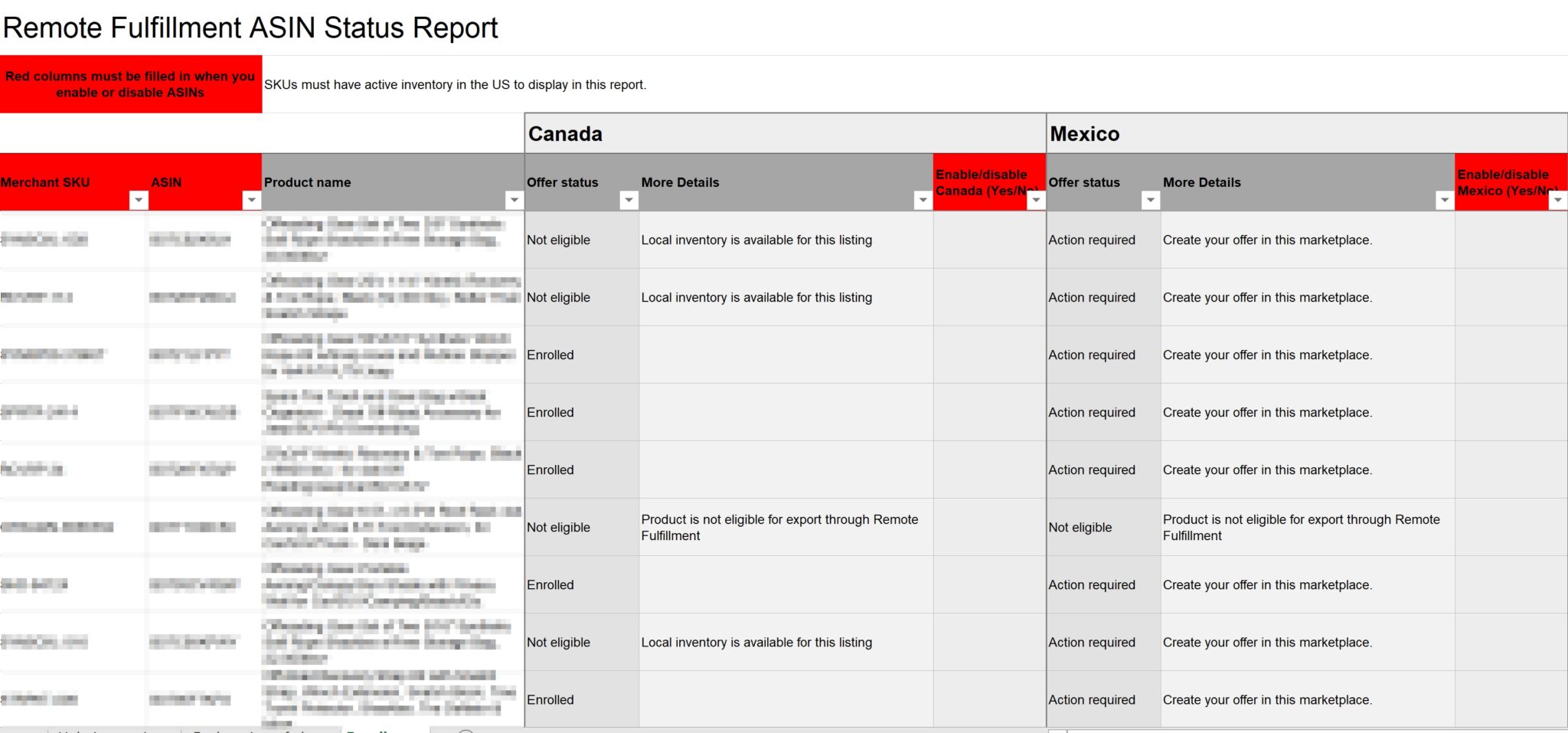The height and width of the screenshot is (733, 1568).
Task: Select first row Enable/disable Mexico cell
Action: (1511, 240)
